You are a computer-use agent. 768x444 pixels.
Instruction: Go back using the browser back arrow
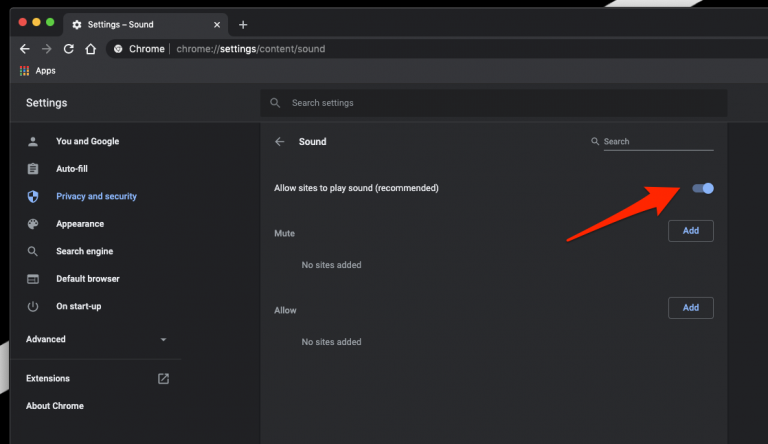[x=24, y=49]
